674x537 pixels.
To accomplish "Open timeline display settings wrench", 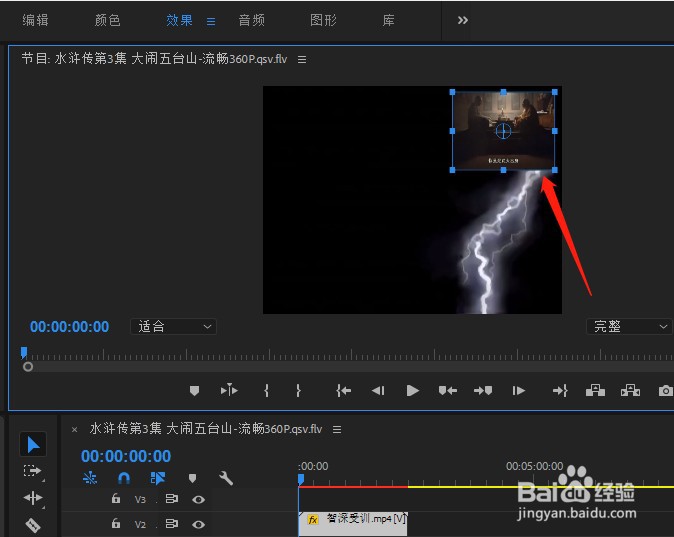I will point(226,478).
